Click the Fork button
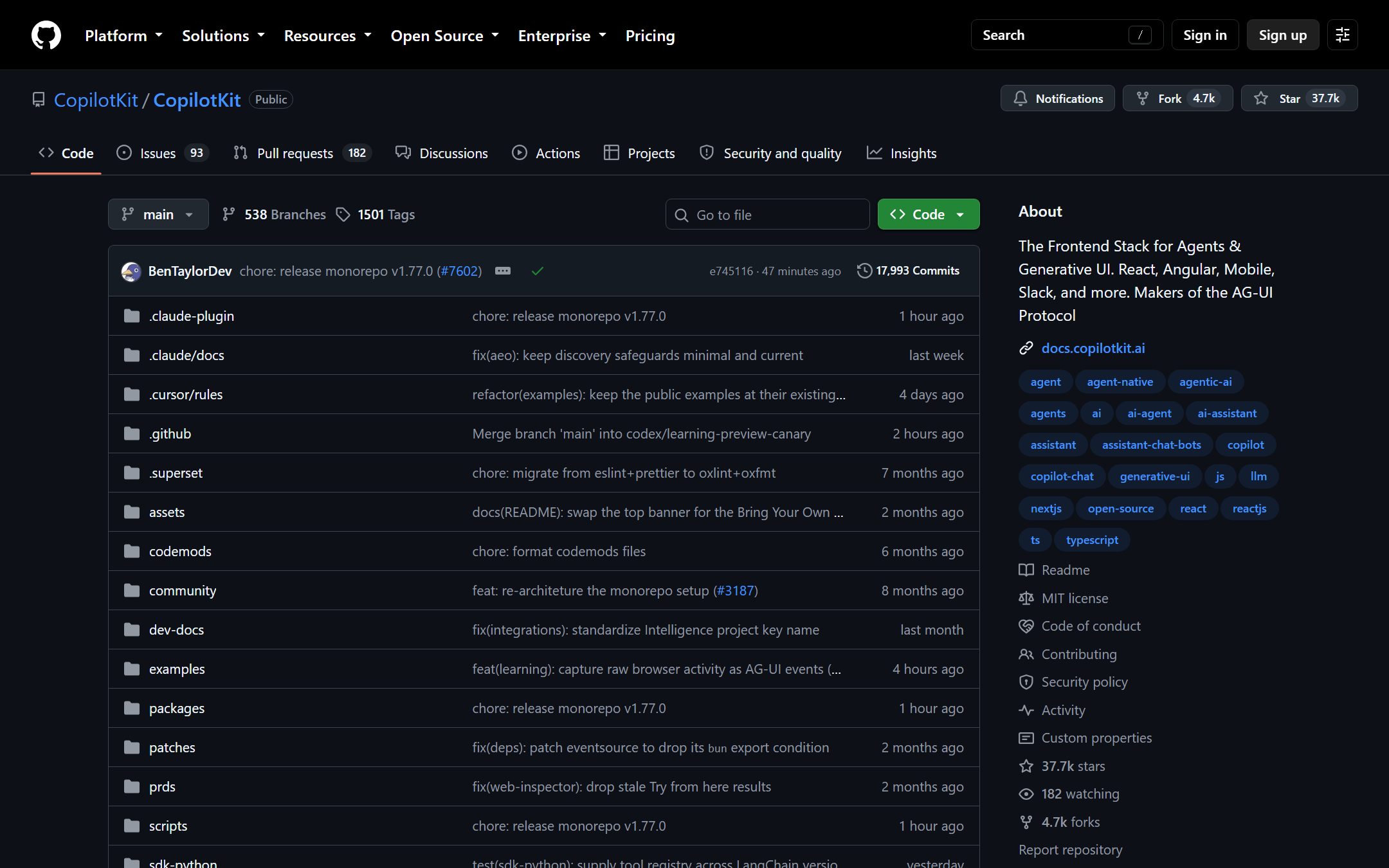The width and height of the screenshot is (1389, 868). click(1177, 98)
